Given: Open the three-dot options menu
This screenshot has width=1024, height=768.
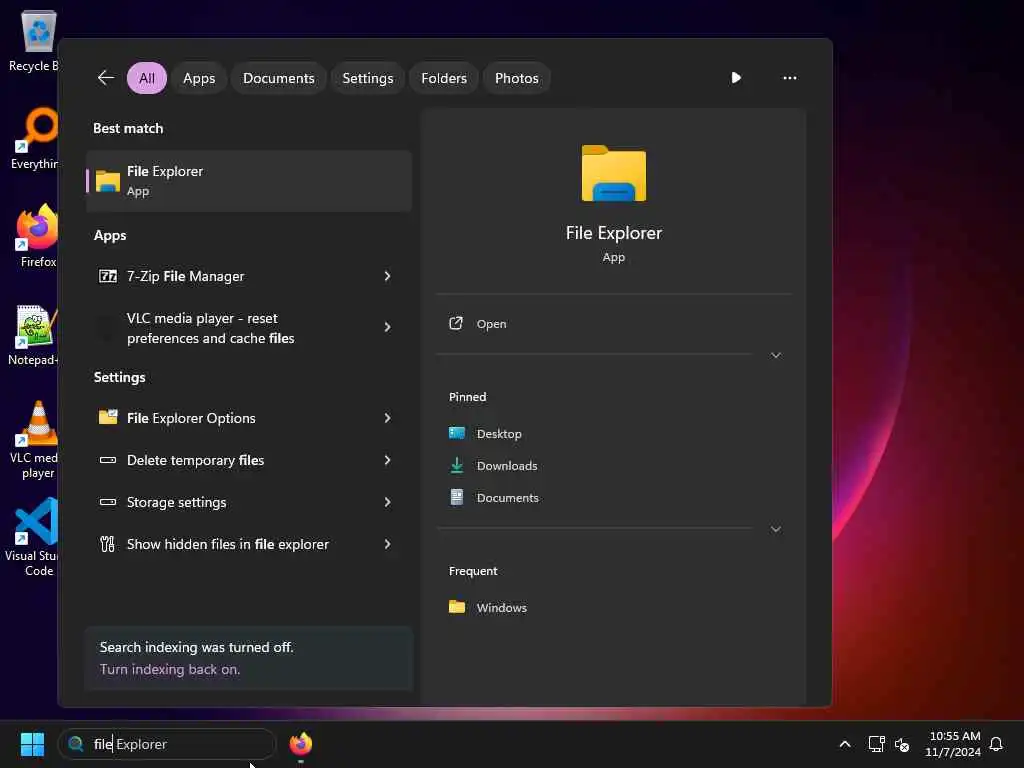Looking at the screenshot, I should 790,78.
